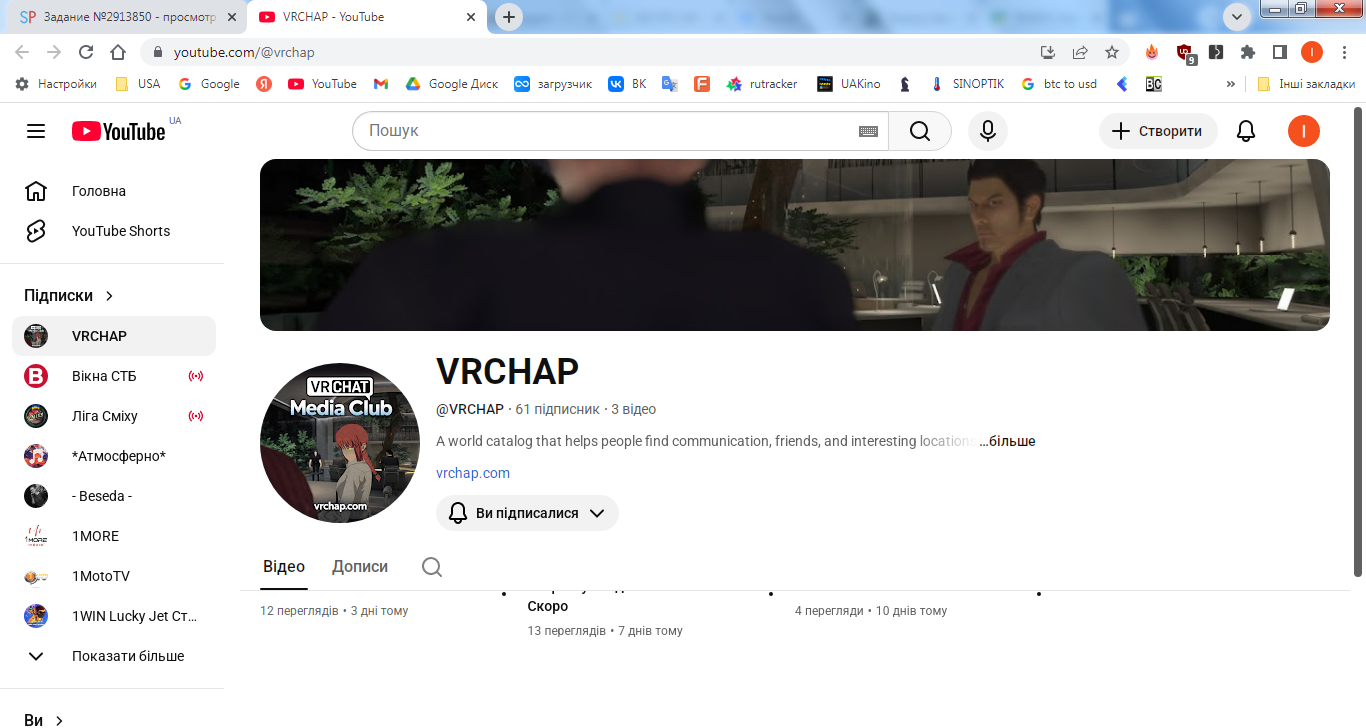Viewport: 1366px width, 728px height.
Task: Click the Створити create button
Action: tap(1158, 131)
